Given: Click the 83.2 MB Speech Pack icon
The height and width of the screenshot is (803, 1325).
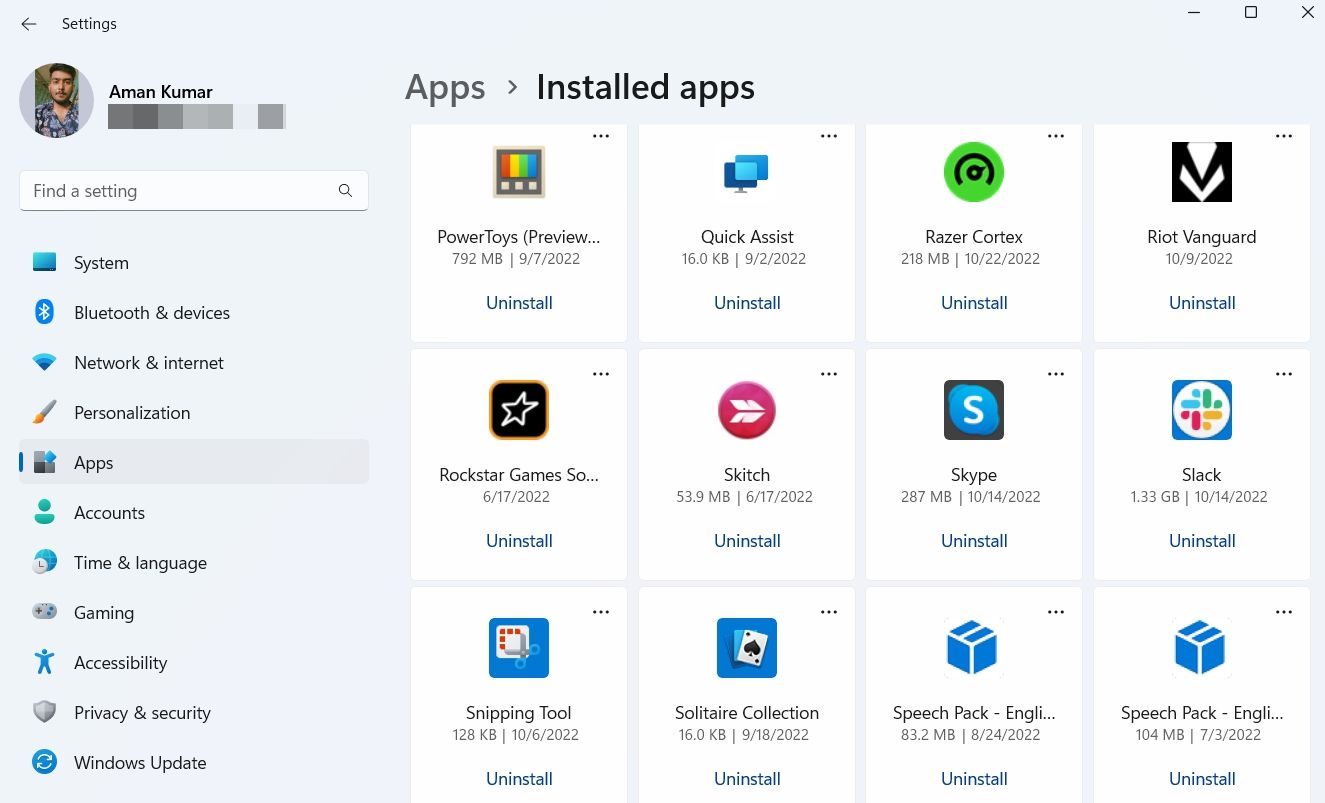Looking at the screenshot, I should [974, 648].
